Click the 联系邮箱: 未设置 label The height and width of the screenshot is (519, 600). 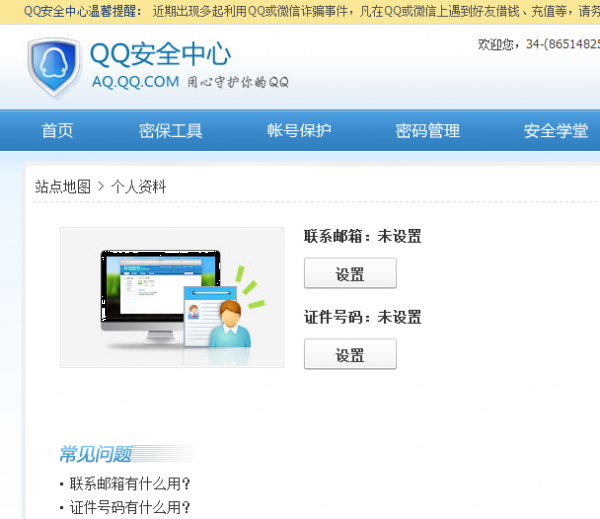tap(363, 236)
